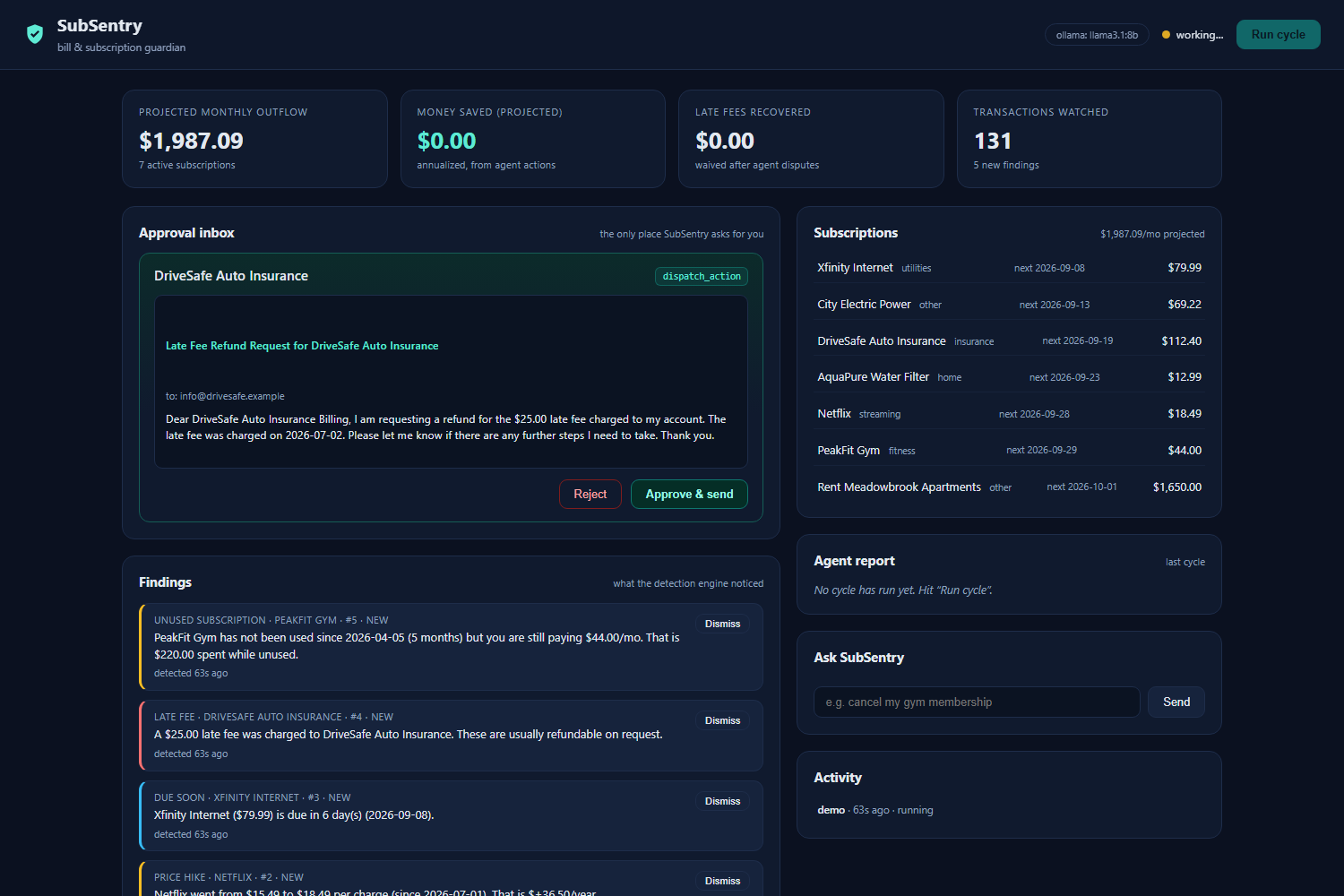Click the Late Fees Recovered $0.00 value
This screenshot has height=896, width=1344.
click(725, 141)
